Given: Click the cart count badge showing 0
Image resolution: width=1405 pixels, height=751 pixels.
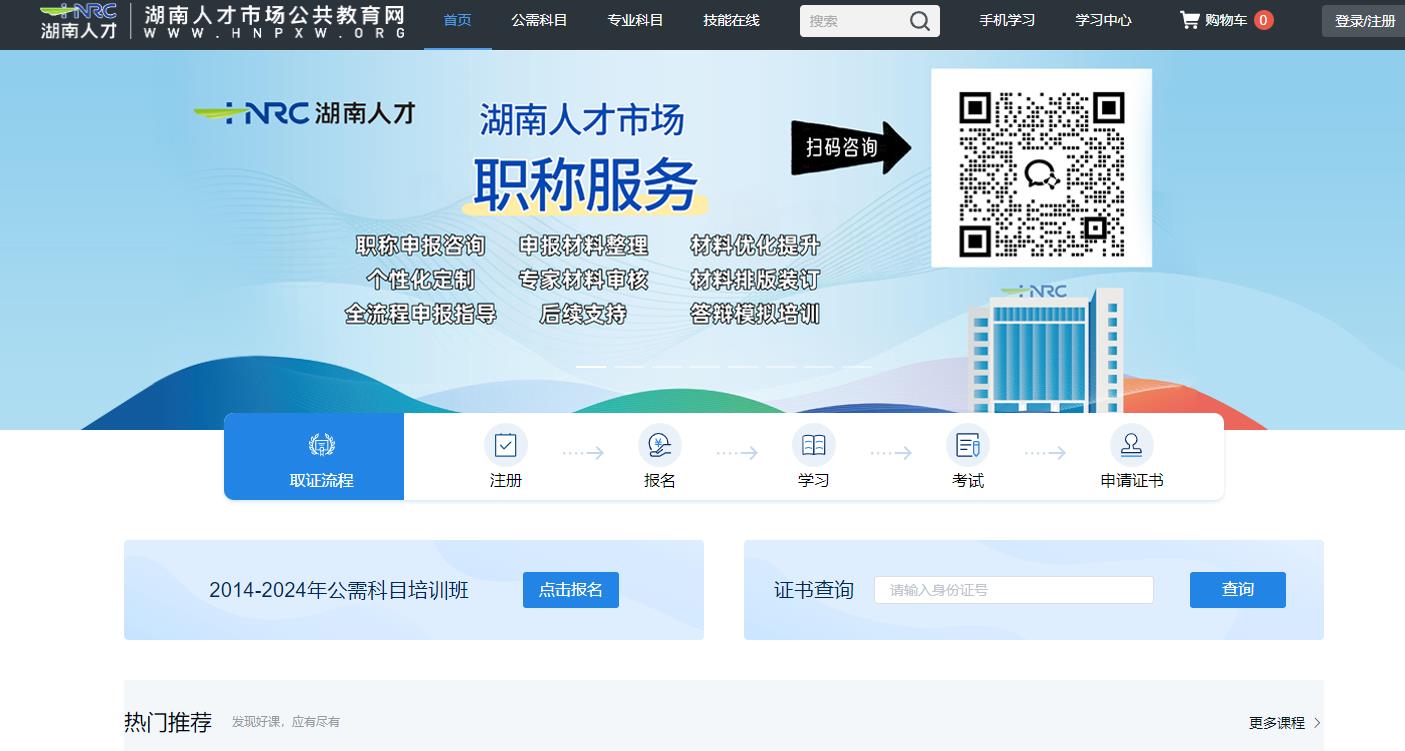Looking at the screenshot, I should (x=1263, y=20).
